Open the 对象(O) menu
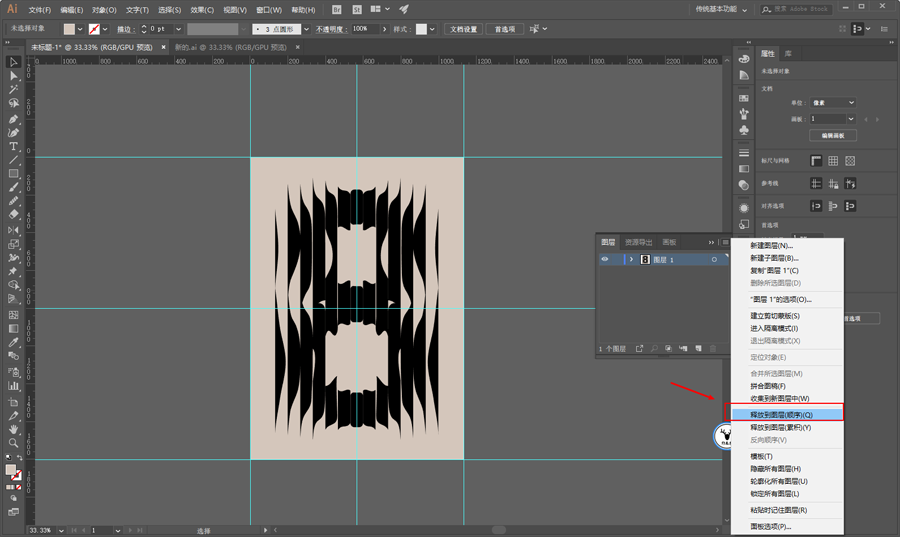The width and height of the screenshot is (900, 537). (104, 10)
